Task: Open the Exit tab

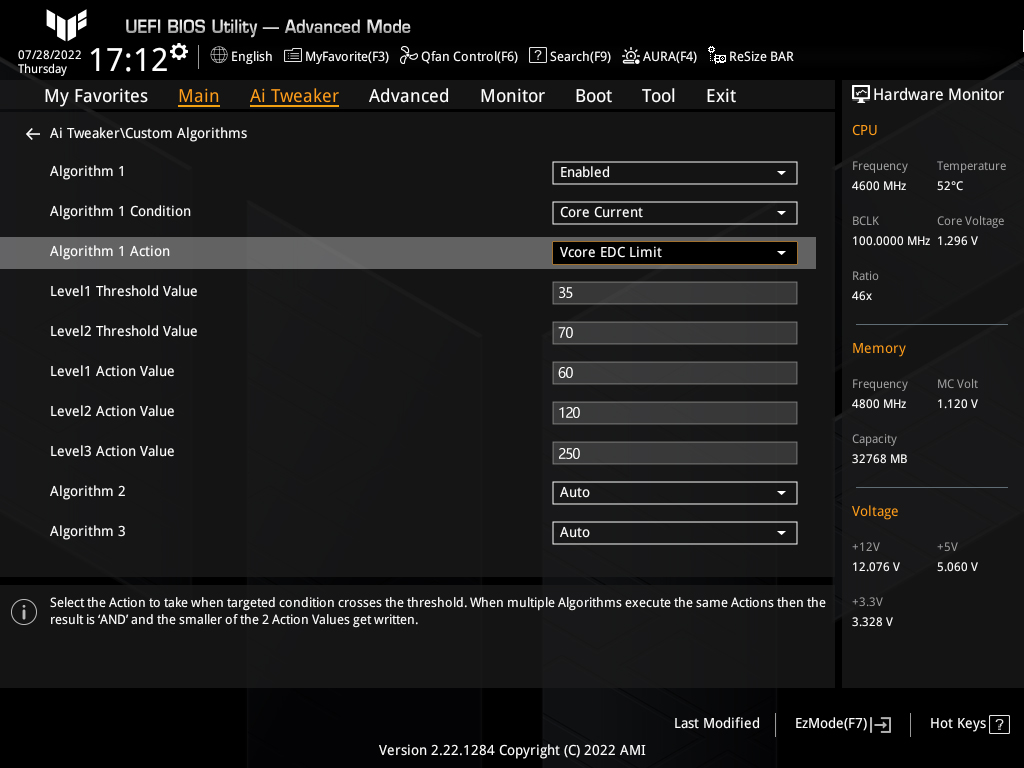Action: [721, 96]
